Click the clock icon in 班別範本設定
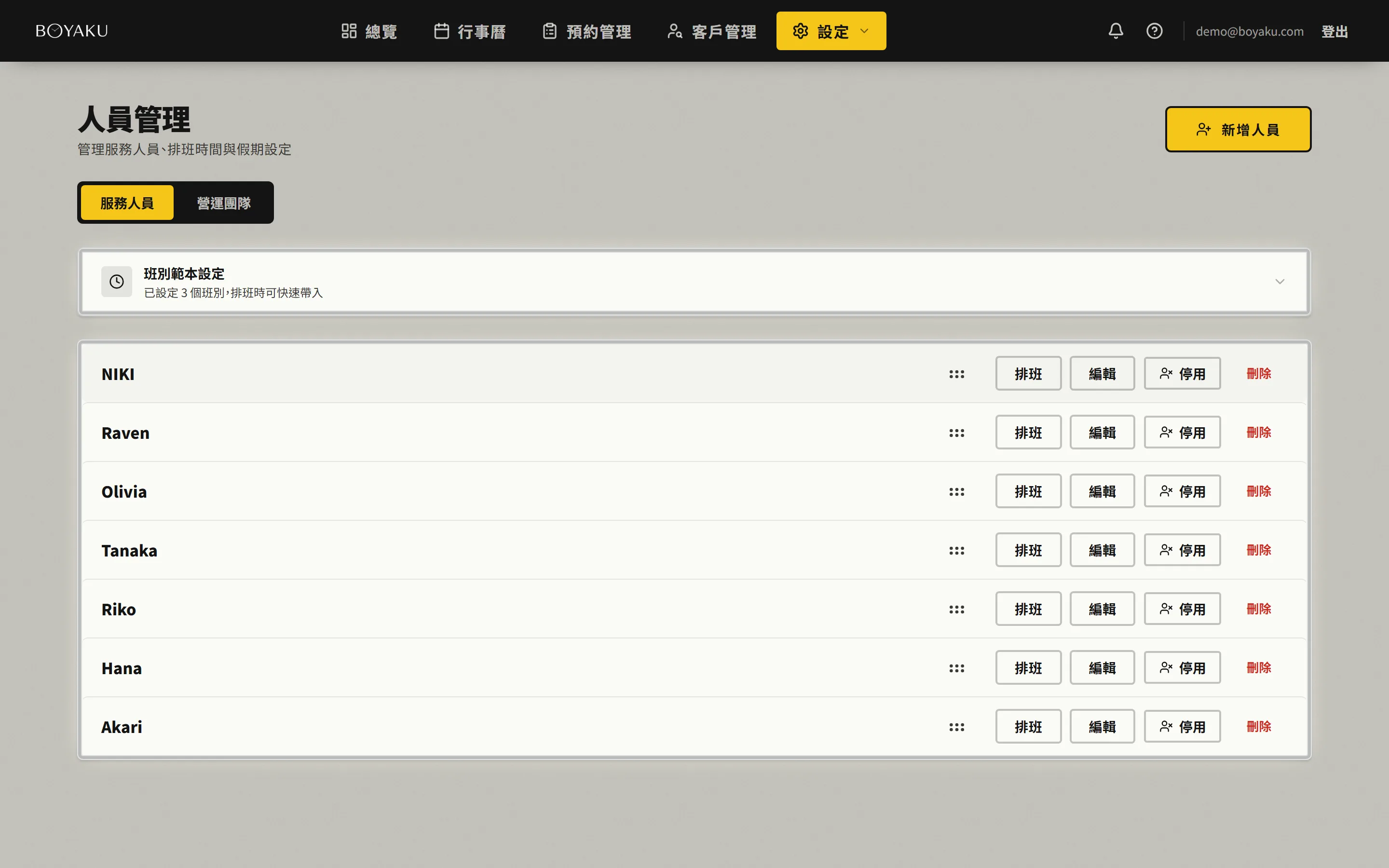The width and height of the screenshot is (1389, 868). pyautogui.click(x=117, y=281)
